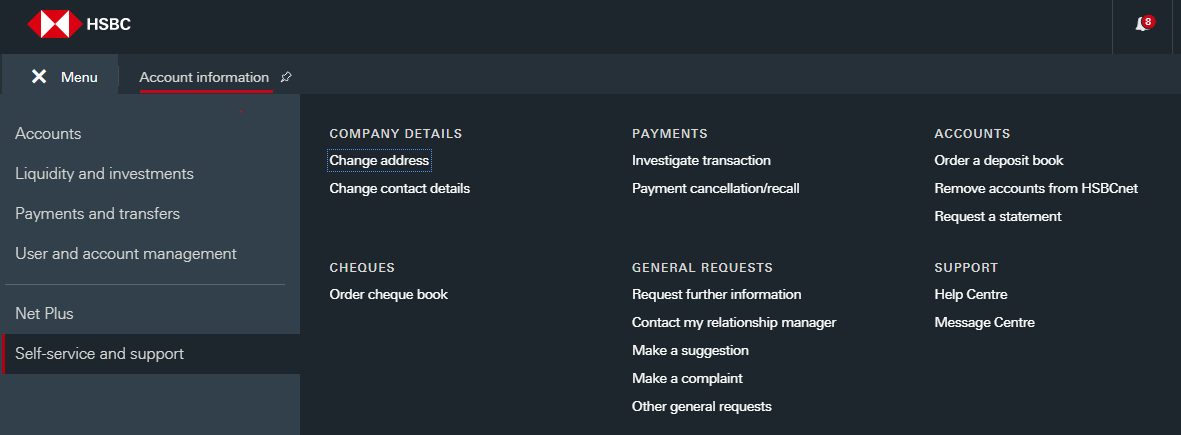The height and width of the screenshot is (435, 1181).
Task: Click the Order cheque book link
Action: (x=389, y=294)
